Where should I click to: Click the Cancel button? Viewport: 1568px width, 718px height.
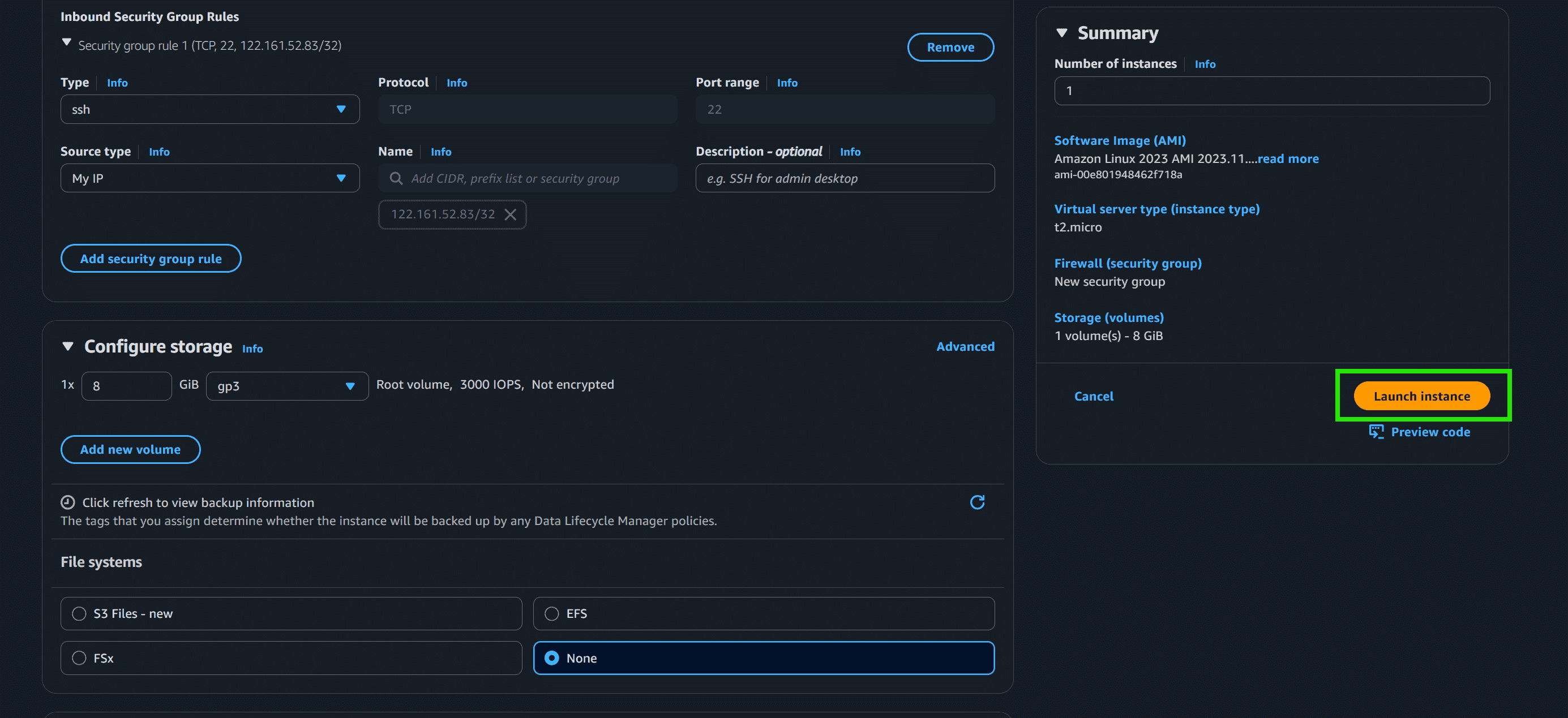coord(1093,396)
